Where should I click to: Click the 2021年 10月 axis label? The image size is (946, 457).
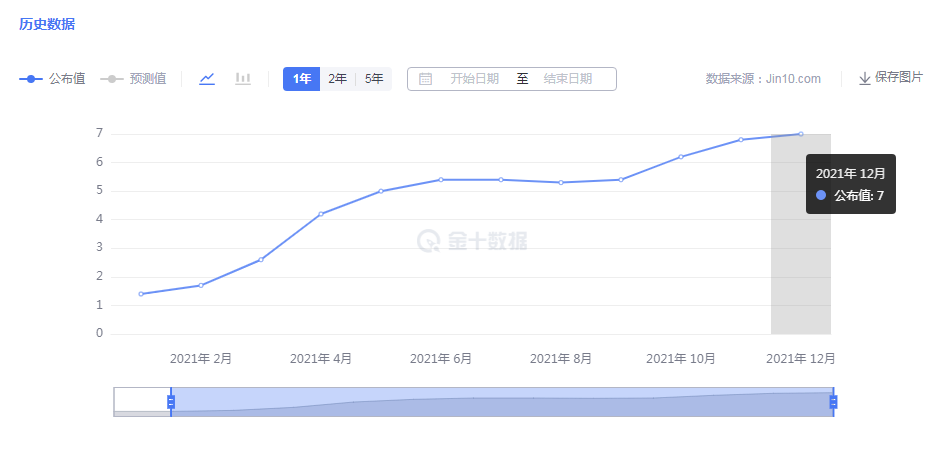[681, 359]
